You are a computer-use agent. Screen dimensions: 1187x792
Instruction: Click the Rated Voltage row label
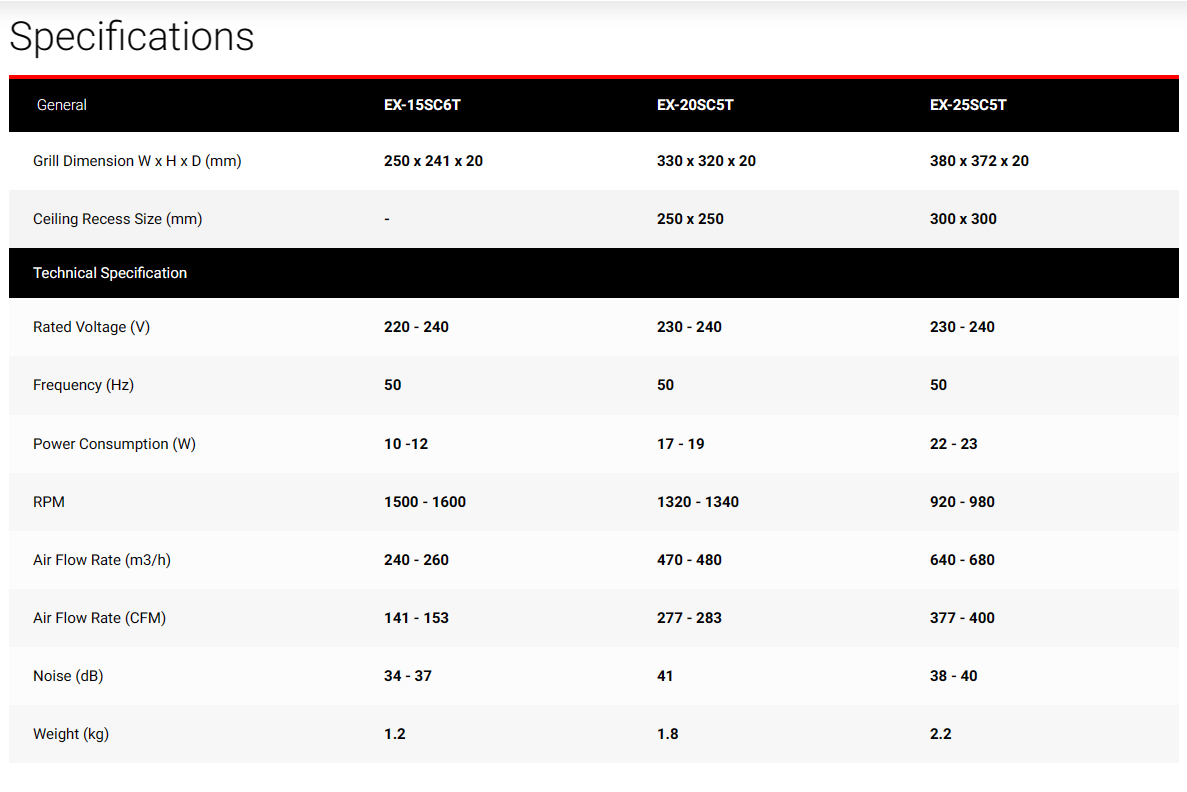pyautogui.click(x=91, y=327)
